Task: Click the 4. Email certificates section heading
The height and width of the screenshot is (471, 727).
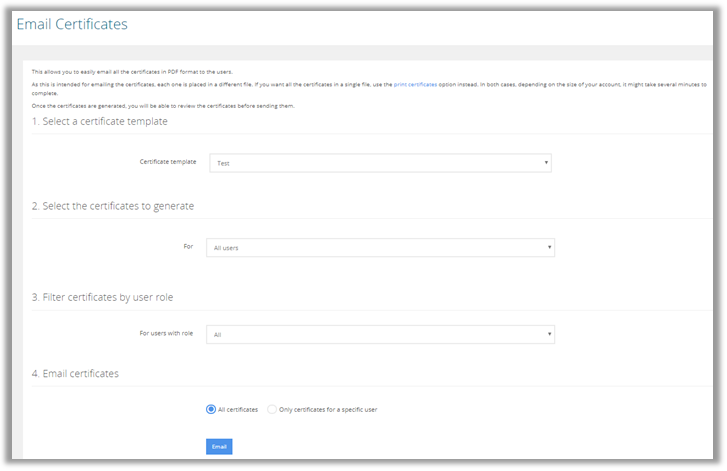Action: [x=75, y=374]
